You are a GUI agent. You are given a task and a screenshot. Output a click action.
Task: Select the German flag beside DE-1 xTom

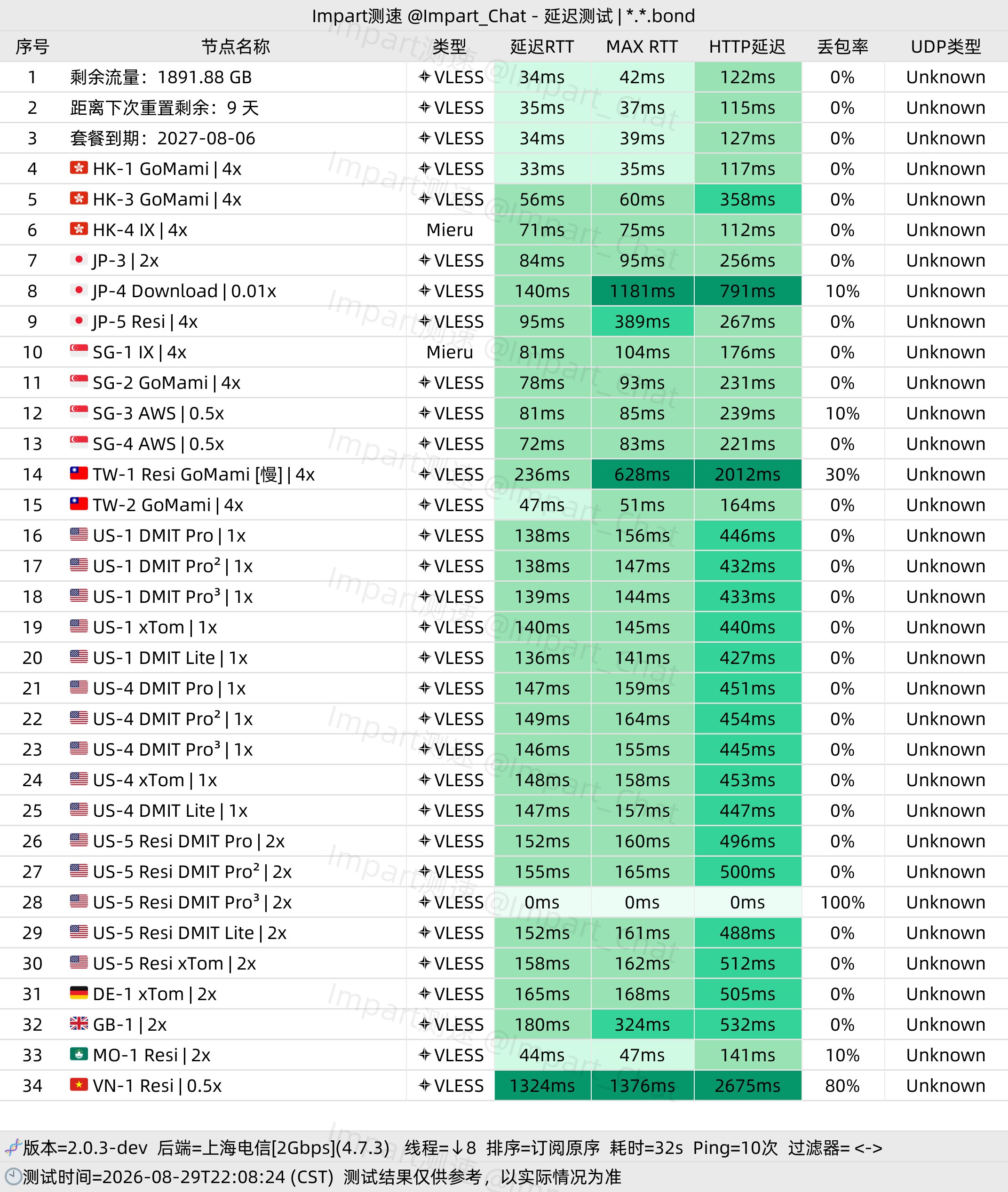point(79,993)
